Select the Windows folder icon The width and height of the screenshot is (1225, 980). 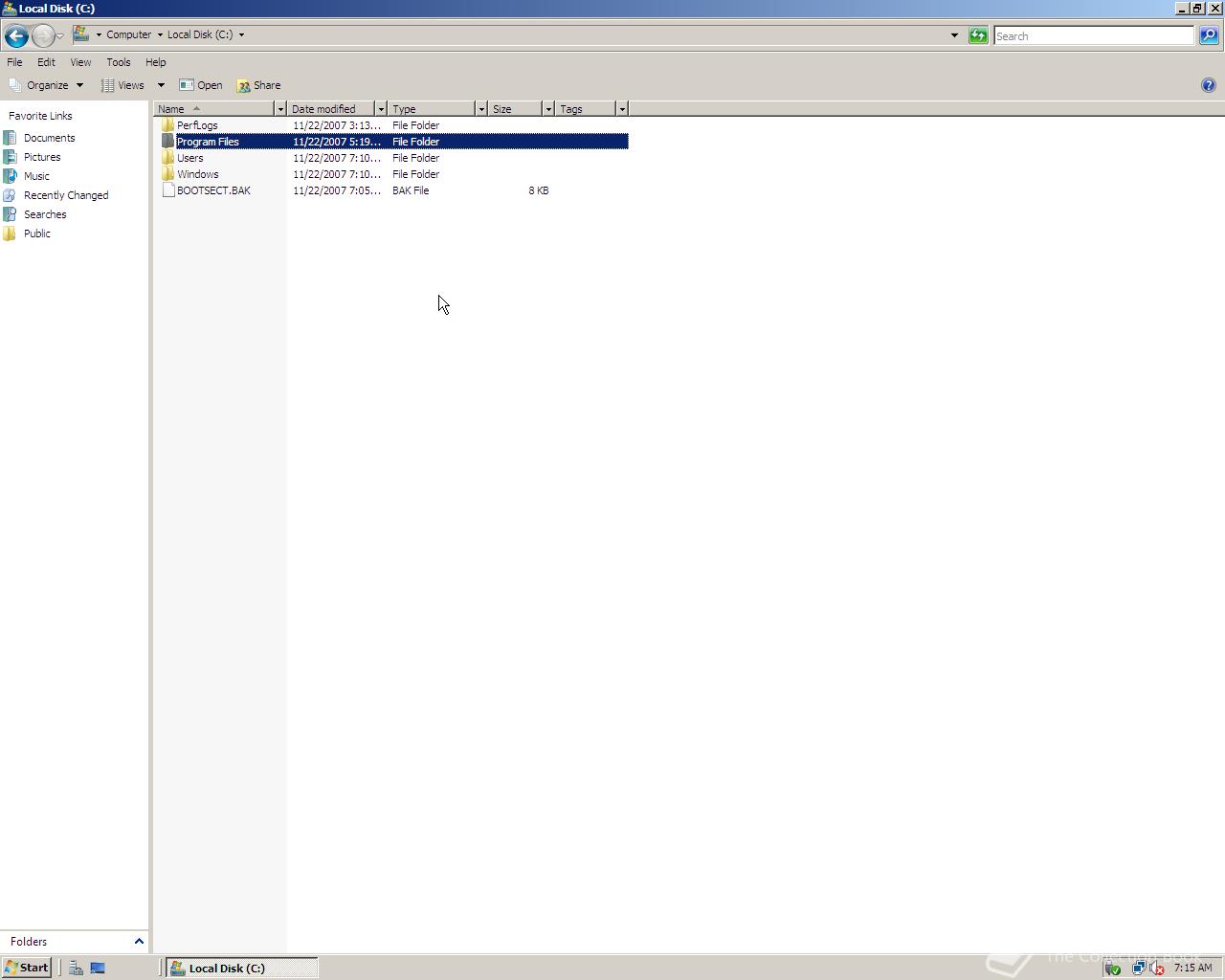pyautogui.click(x=167, y=174)
